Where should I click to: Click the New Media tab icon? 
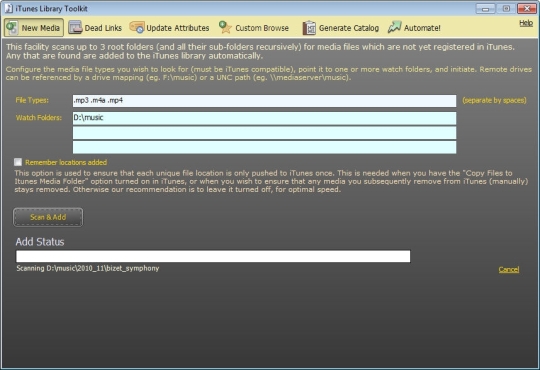[12, 28]
